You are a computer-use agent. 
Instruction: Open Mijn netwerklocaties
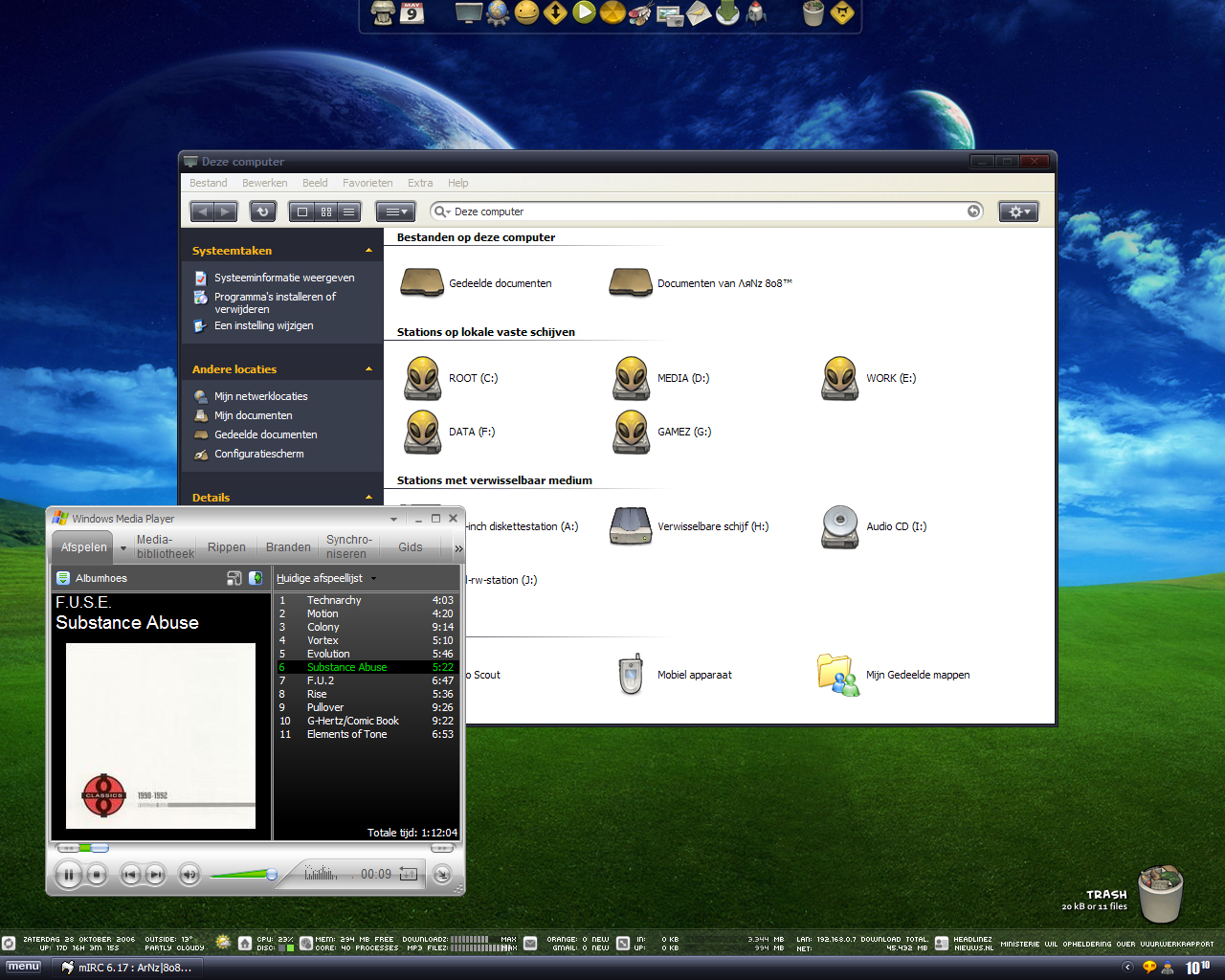(x=260, y=396)
